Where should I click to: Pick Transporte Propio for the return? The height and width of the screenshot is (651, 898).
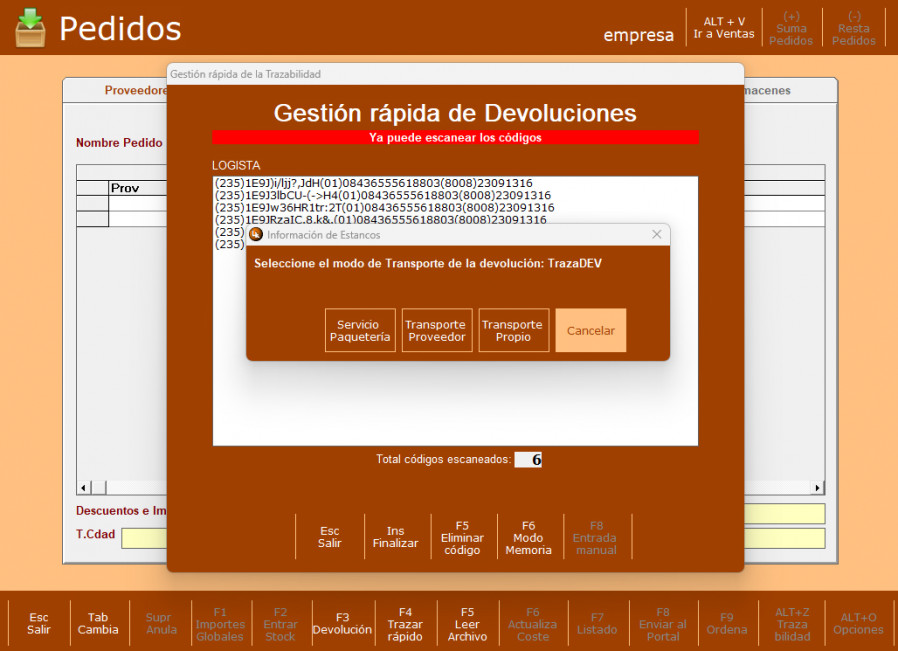(513, 331)
